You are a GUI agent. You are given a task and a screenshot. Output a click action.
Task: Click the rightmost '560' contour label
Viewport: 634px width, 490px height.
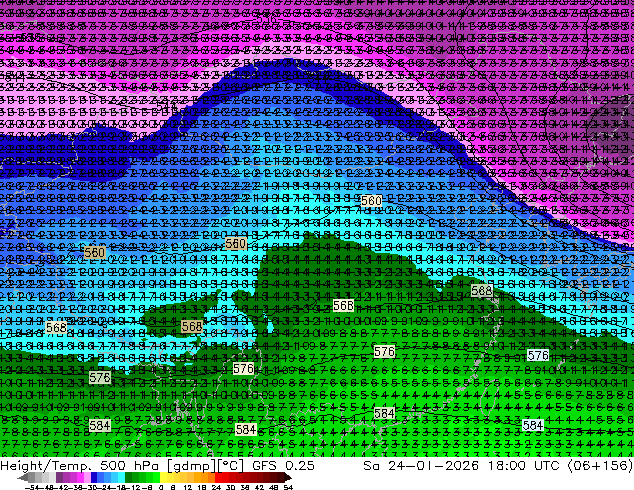coord(371,201)
